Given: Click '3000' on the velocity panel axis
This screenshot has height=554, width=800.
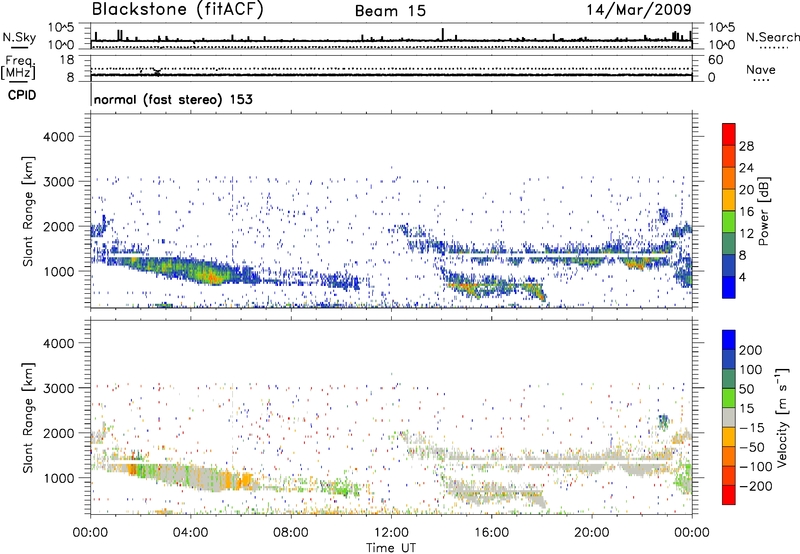Looking at the screenshot, I should pyautogui.click(x=59, y=388).
